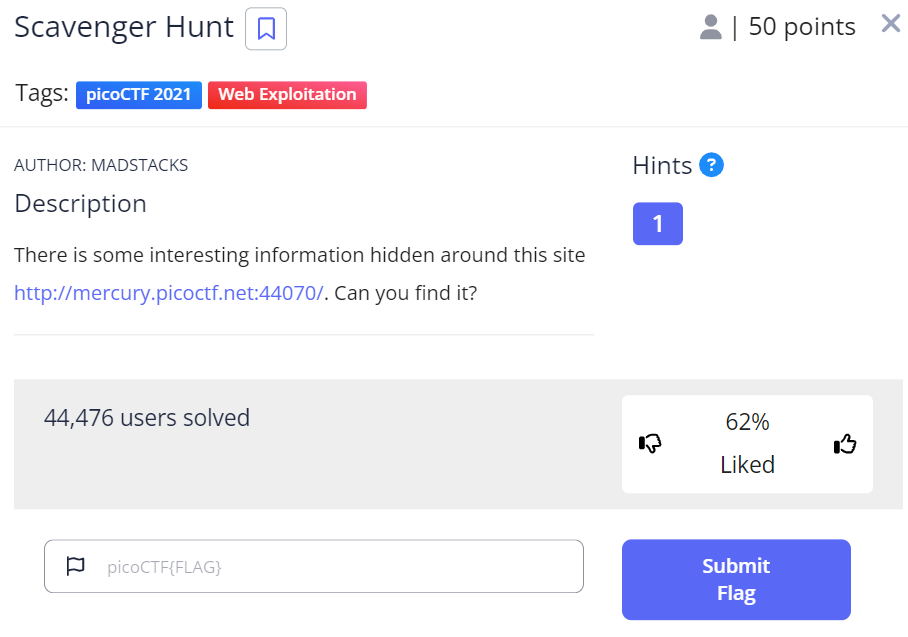
Task: Reveal hint number 1
Action: [658, 224]
